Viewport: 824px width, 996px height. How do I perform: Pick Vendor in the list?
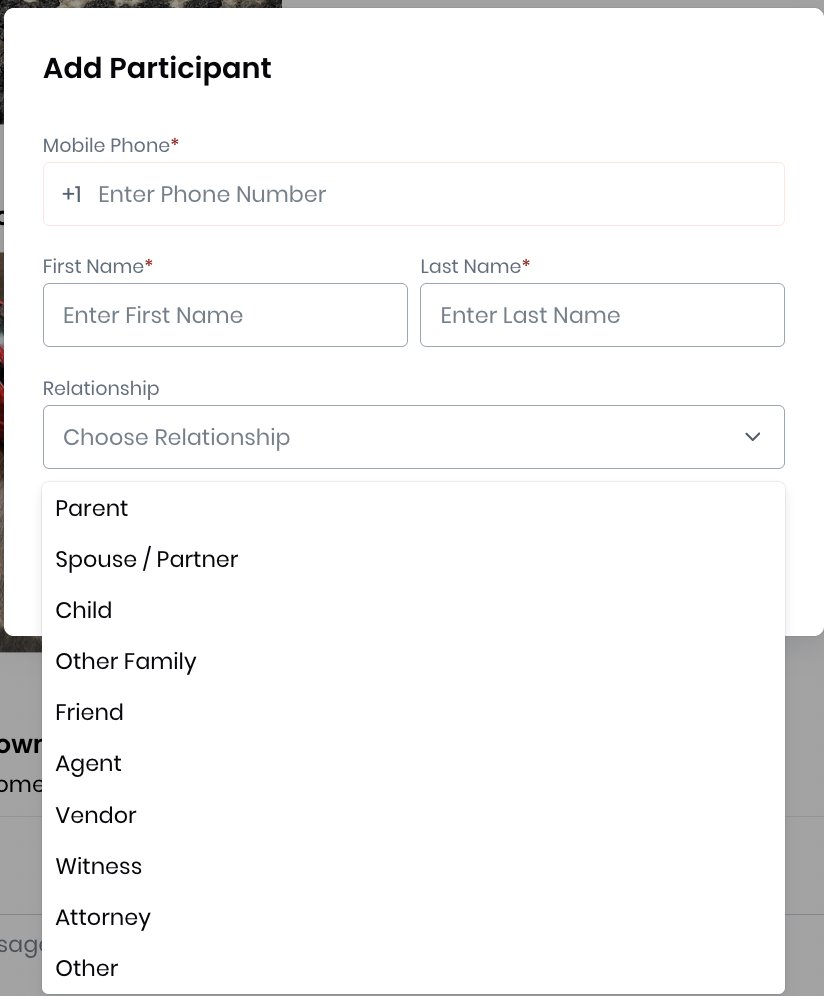[96, 815]
